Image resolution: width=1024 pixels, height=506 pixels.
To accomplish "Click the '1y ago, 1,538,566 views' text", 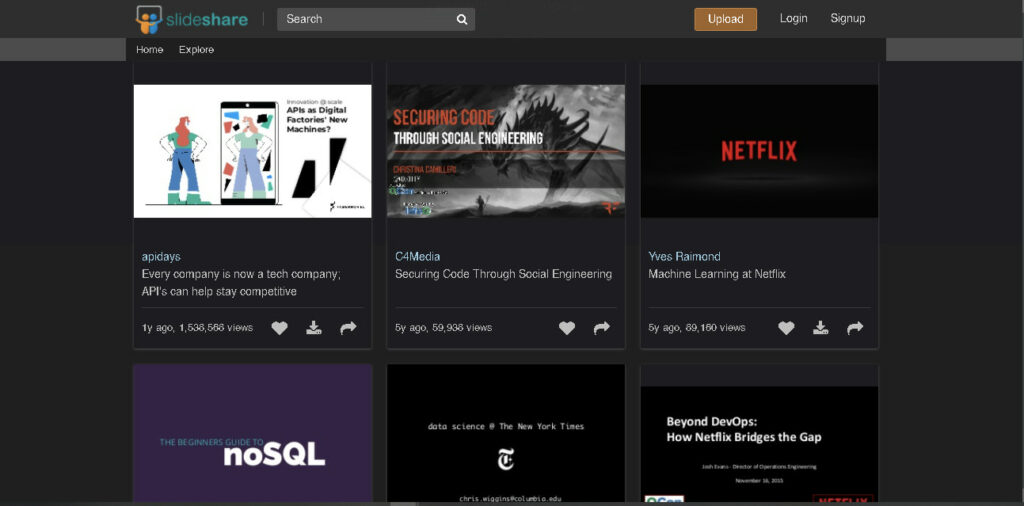I will [x=197, y=328].
